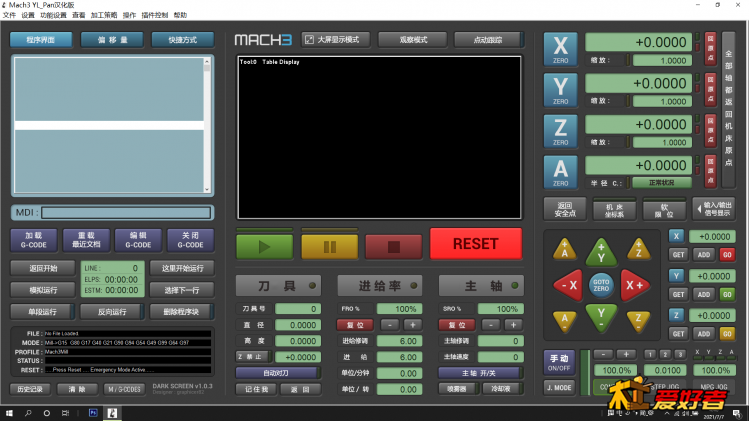
Task: Toggle 软限位 soft limits
Action: click(664, 209)
